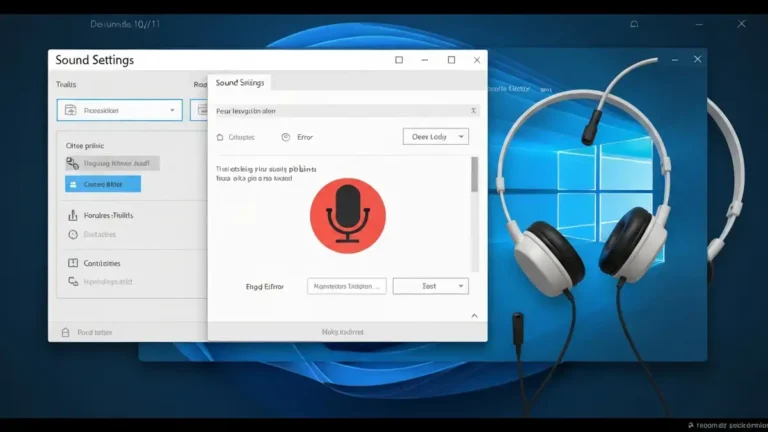Click the icon on the blue Cueeo Bfdee item
Screen dimensions: 768x432
tap(73, 184)
